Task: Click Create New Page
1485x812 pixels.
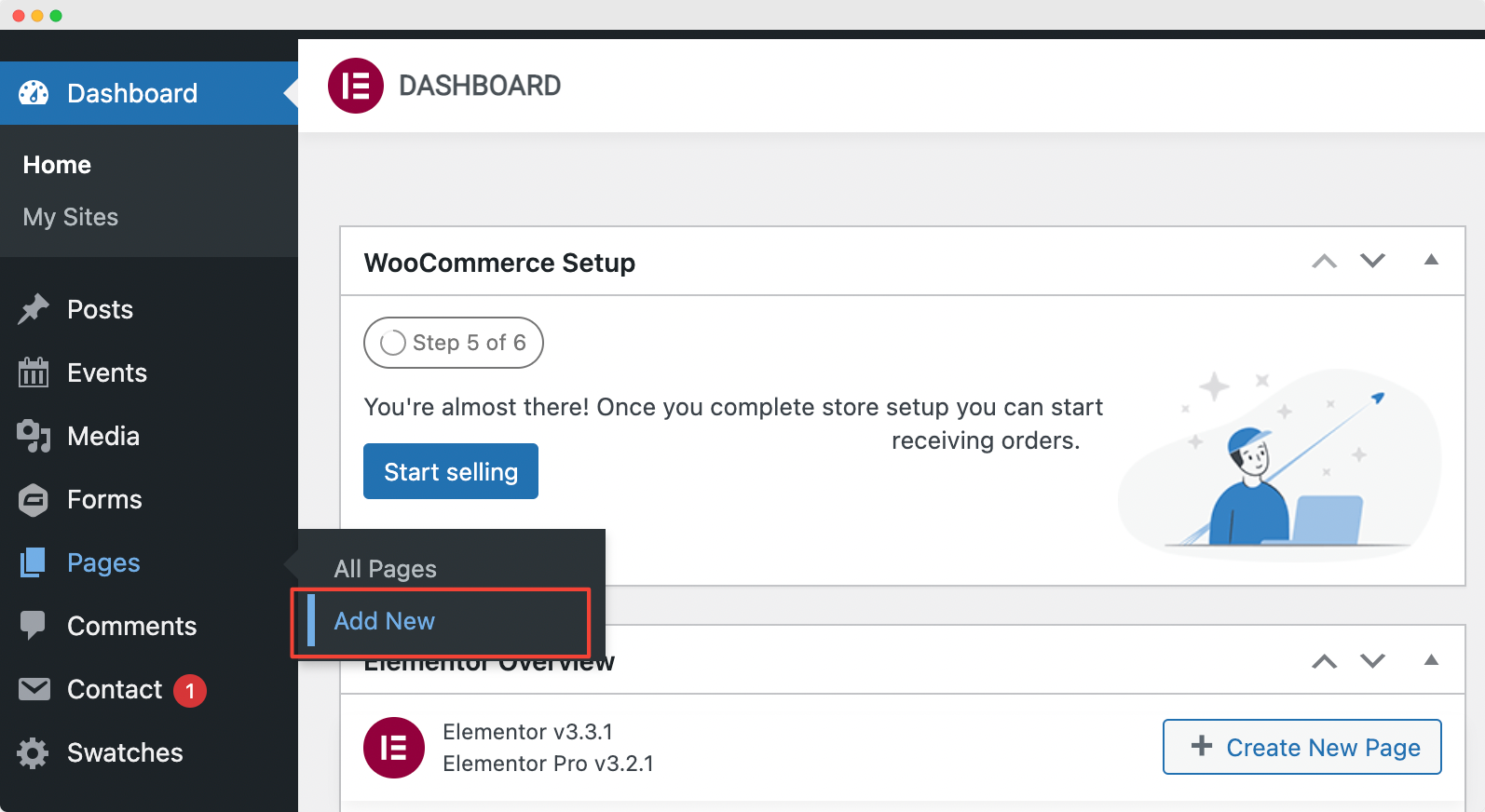Action: point(1301,747)
